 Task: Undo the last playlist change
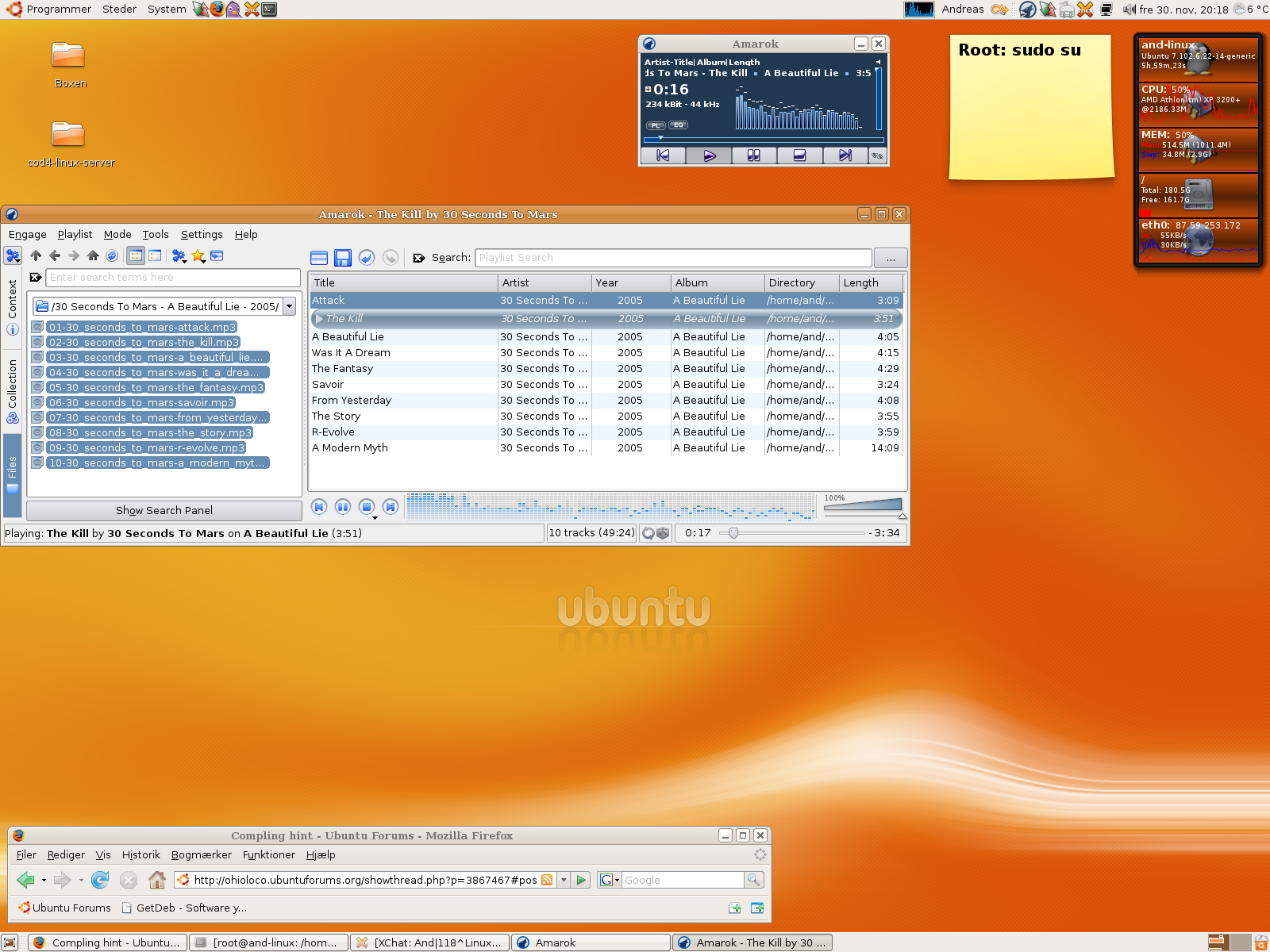[366, 257]
